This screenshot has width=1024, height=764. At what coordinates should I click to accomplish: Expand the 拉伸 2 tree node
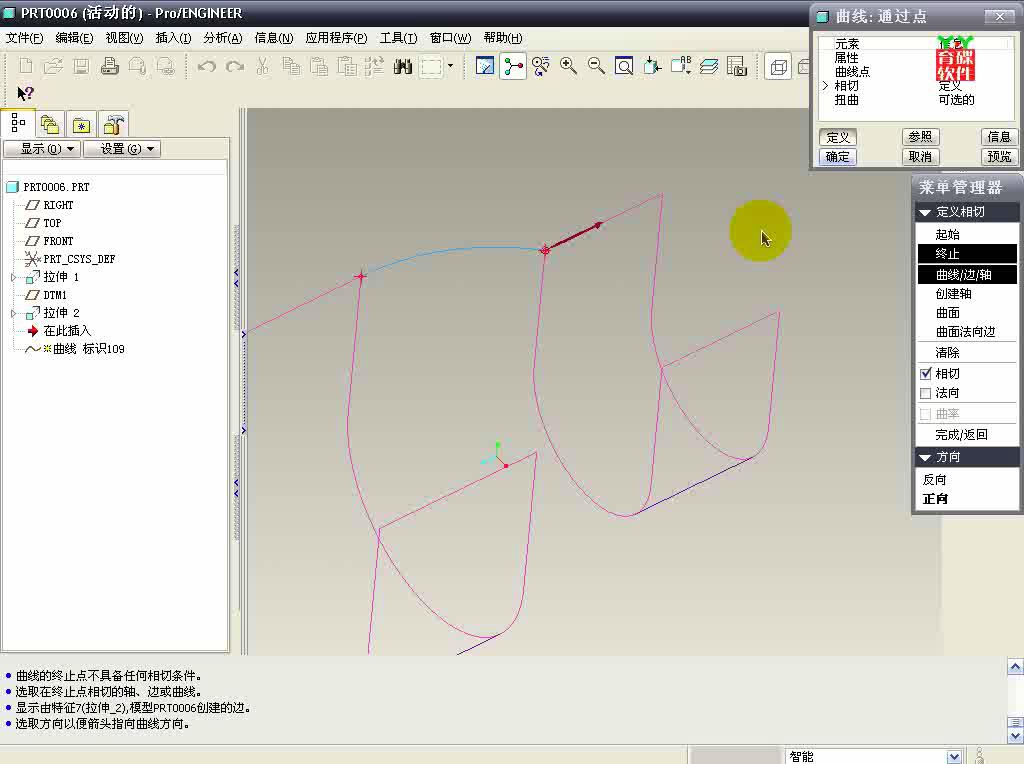coord(14,313)
